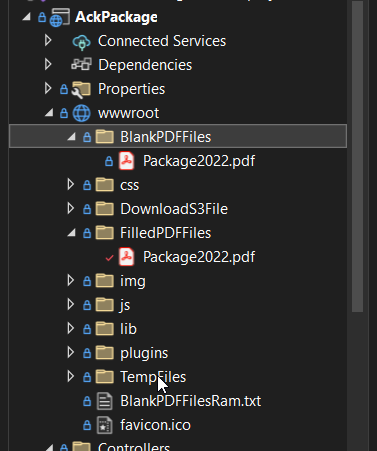
Task: Expand the DownloadS3File folder
Action: pyautogui.click(x=70, y=208)
